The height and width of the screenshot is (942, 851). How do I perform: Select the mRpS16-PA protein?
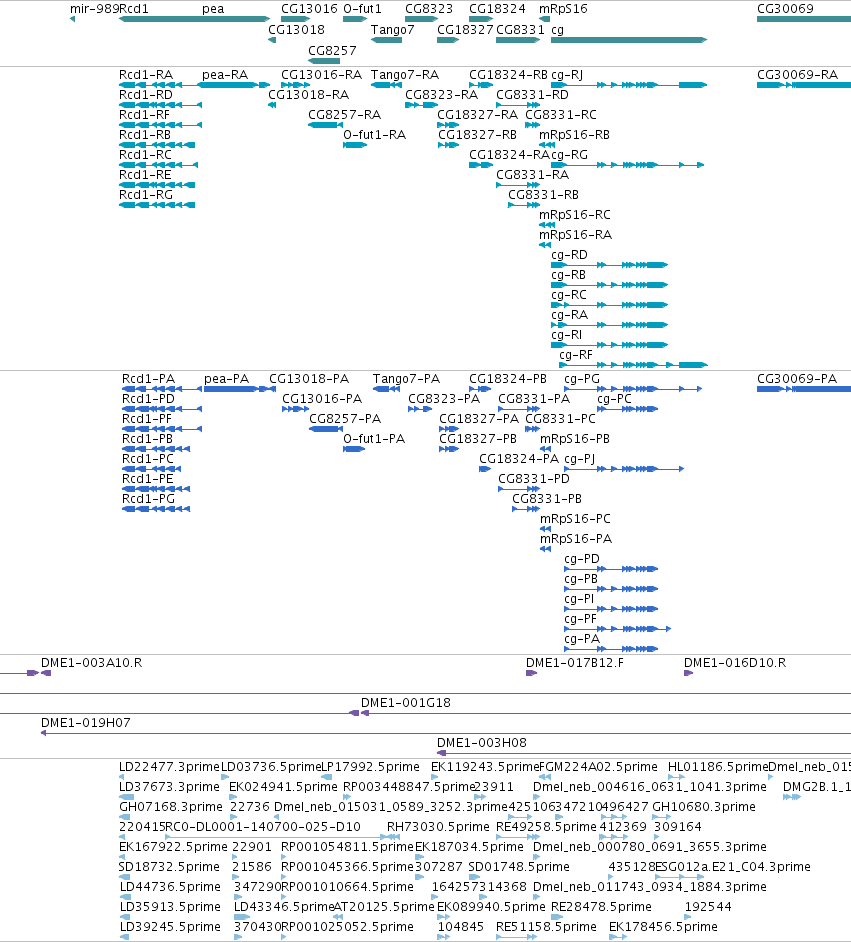[x=576, y=539]
